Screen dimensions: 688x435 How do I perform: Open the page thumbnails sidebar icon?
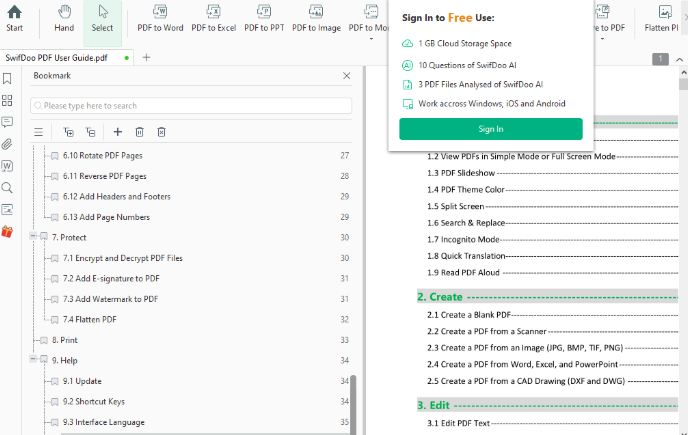coord(7,101)
